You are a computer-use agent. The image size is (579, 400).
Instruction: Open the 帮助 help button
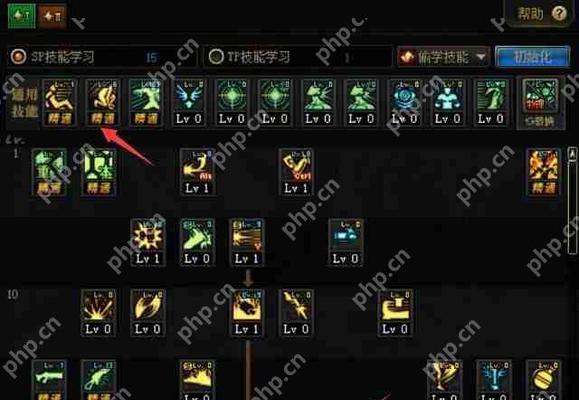pos(541,14)
